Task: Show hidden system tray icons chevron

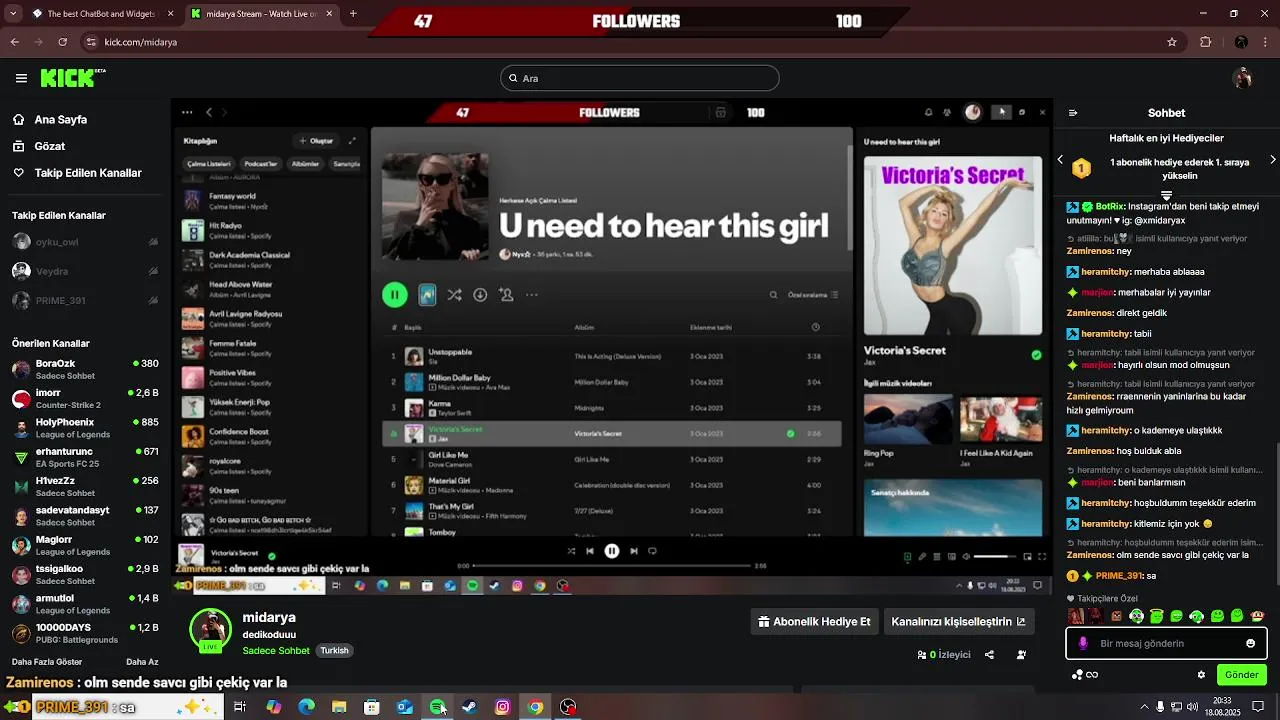Action: (1144, 706)
